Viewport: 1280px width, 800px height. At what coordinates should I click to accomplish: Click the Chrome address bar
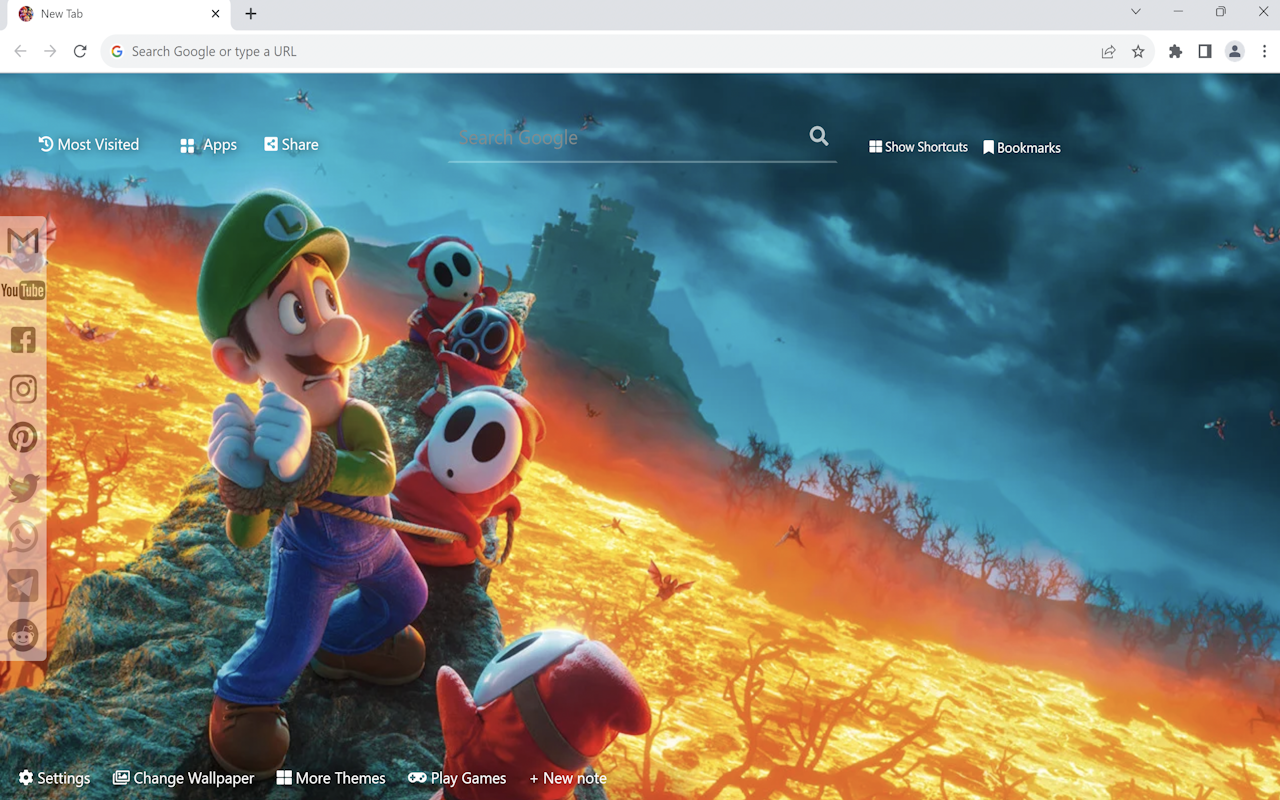(600, 51)
